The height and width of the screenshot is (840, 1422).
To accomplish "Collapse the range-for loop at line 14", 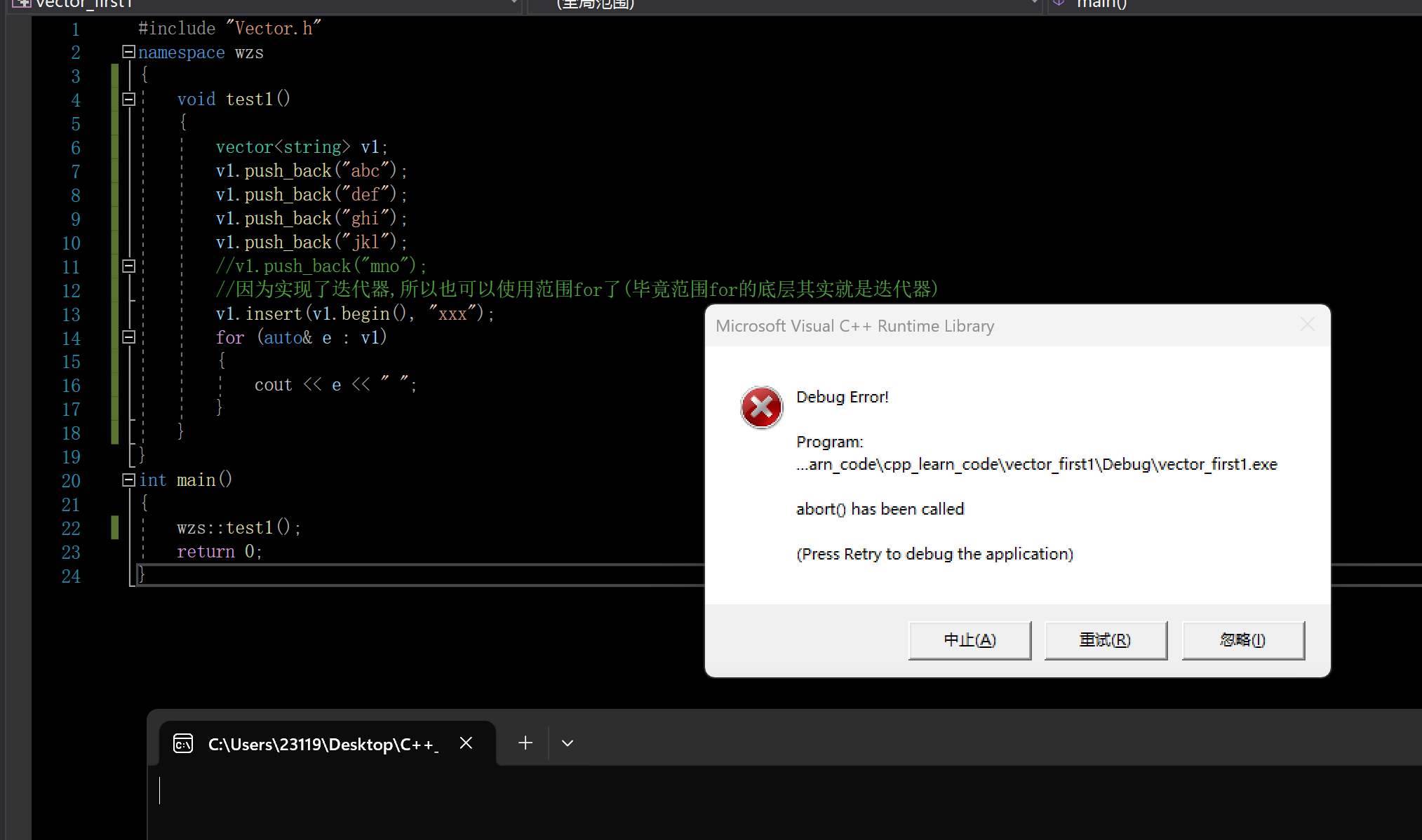I will click(128, 337).
